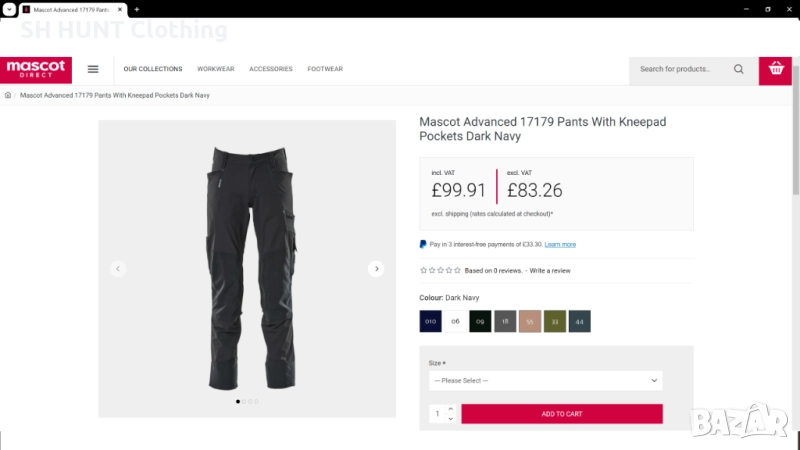
Task: Open the hamburger menu icon
Action: (93, 69)
